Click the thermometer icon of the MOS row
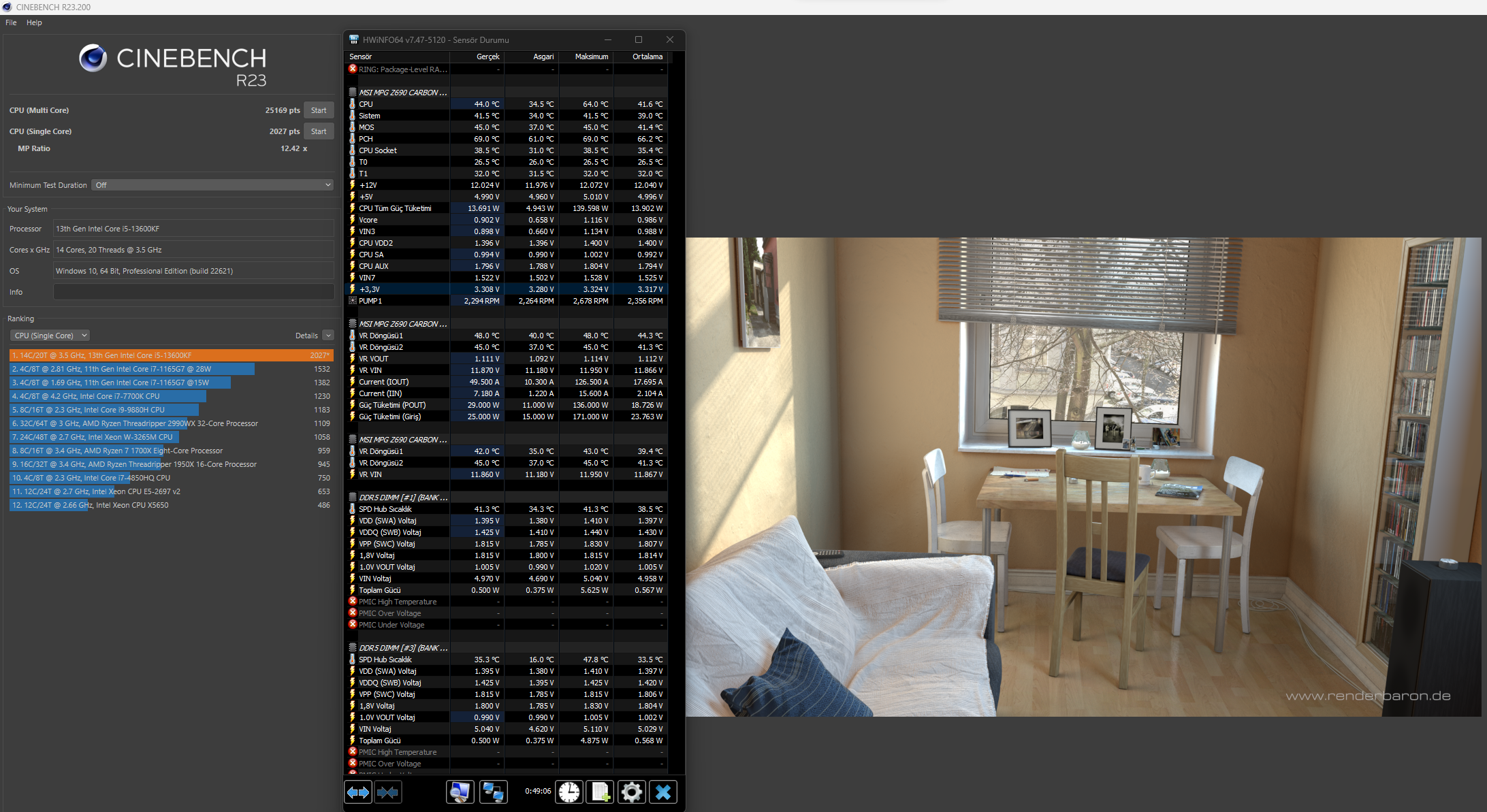1487x812 pixels. (x=353, y=127)
